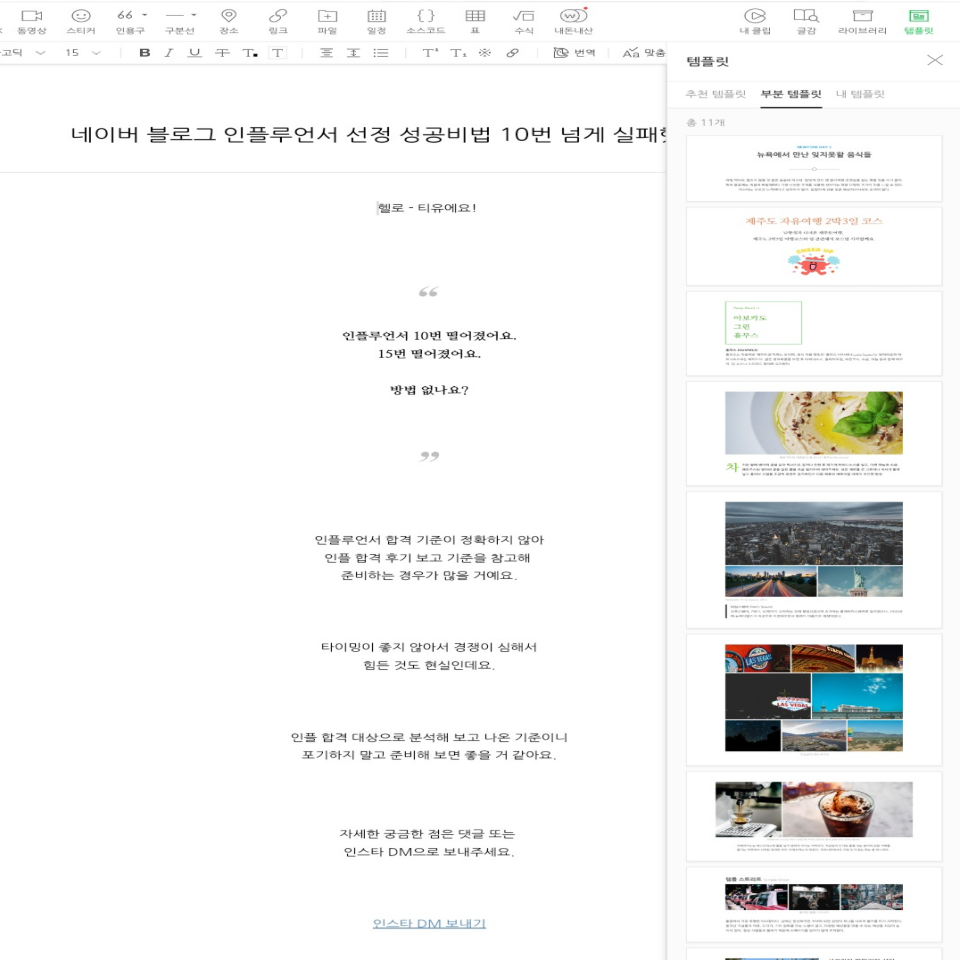
Task: Choose the 아보카도 그린 퓨레 template
Action: [x=814, y=334]
